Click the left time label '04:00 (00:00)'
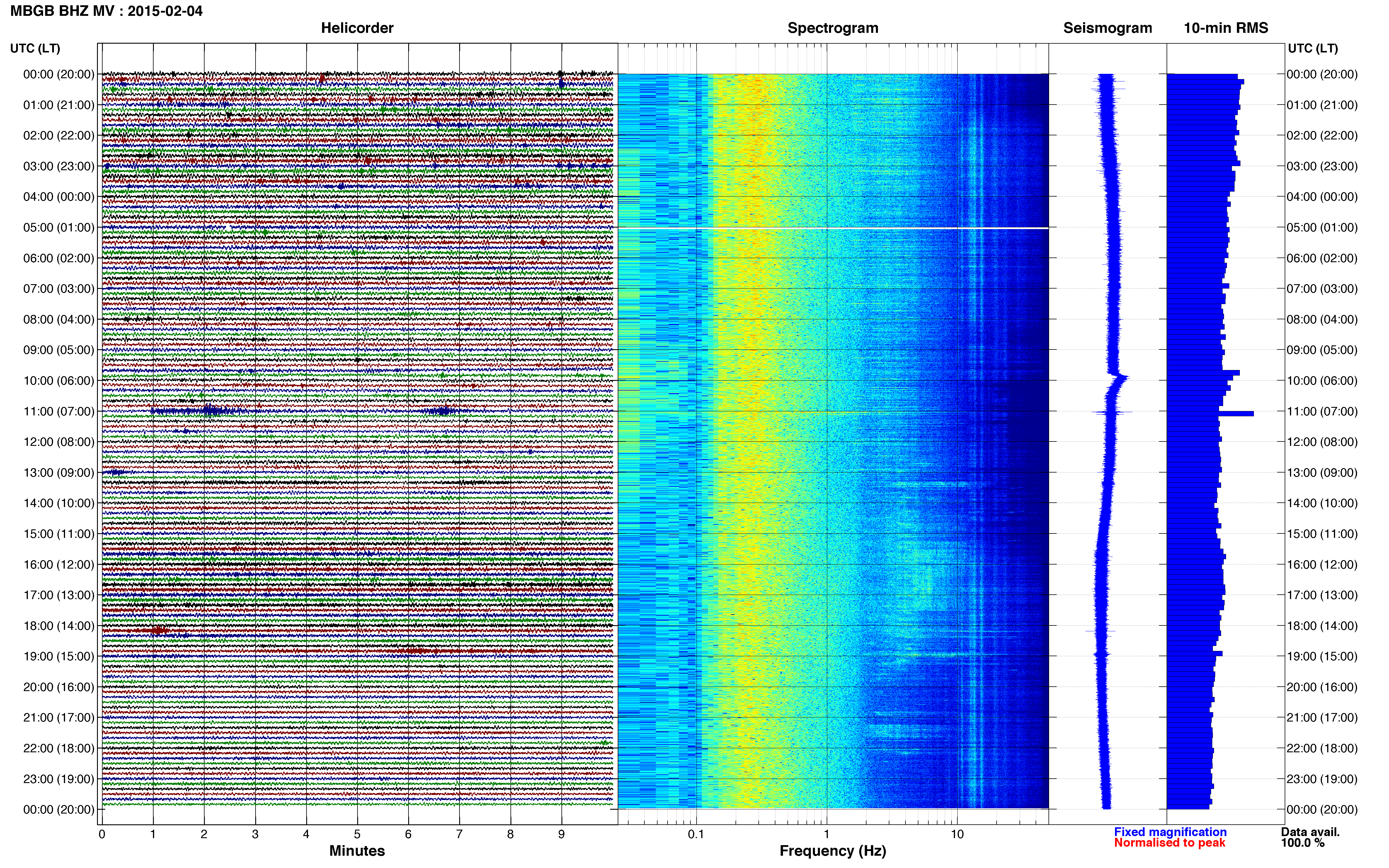This screenshot has height=868, width=1389. [59, 197]
